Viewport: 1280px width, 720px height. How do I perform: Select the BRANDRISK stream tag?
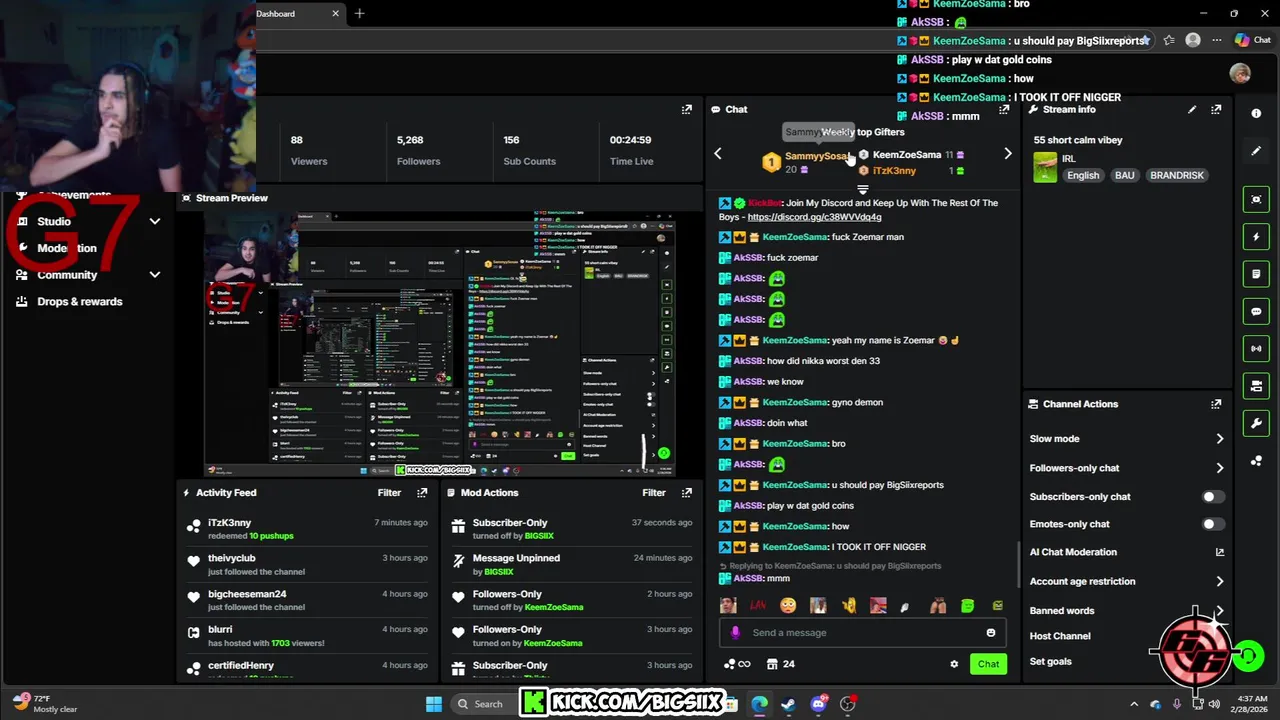click(x=1177, y=175)
